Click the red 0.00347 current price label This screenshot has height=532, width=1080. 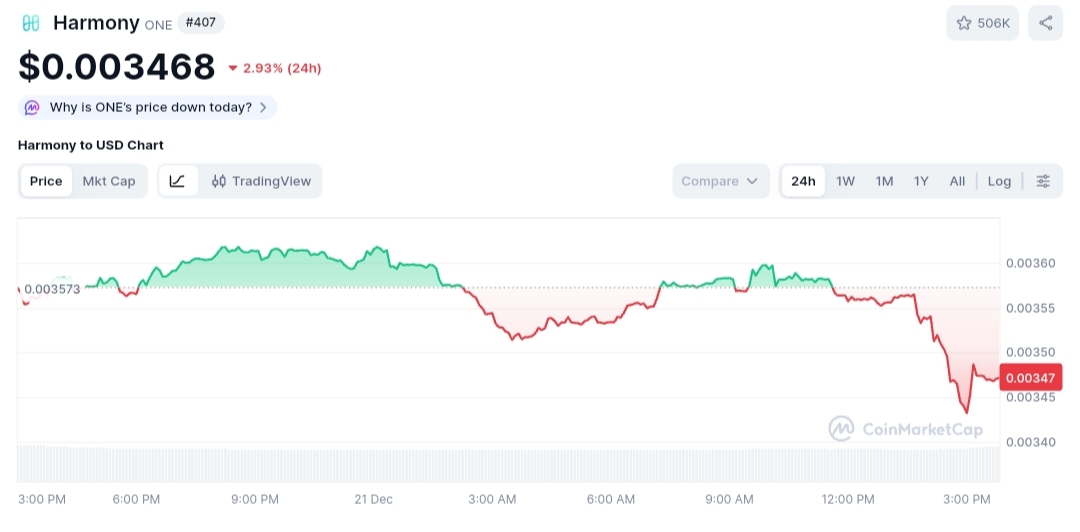click(x=1030, y=378)
